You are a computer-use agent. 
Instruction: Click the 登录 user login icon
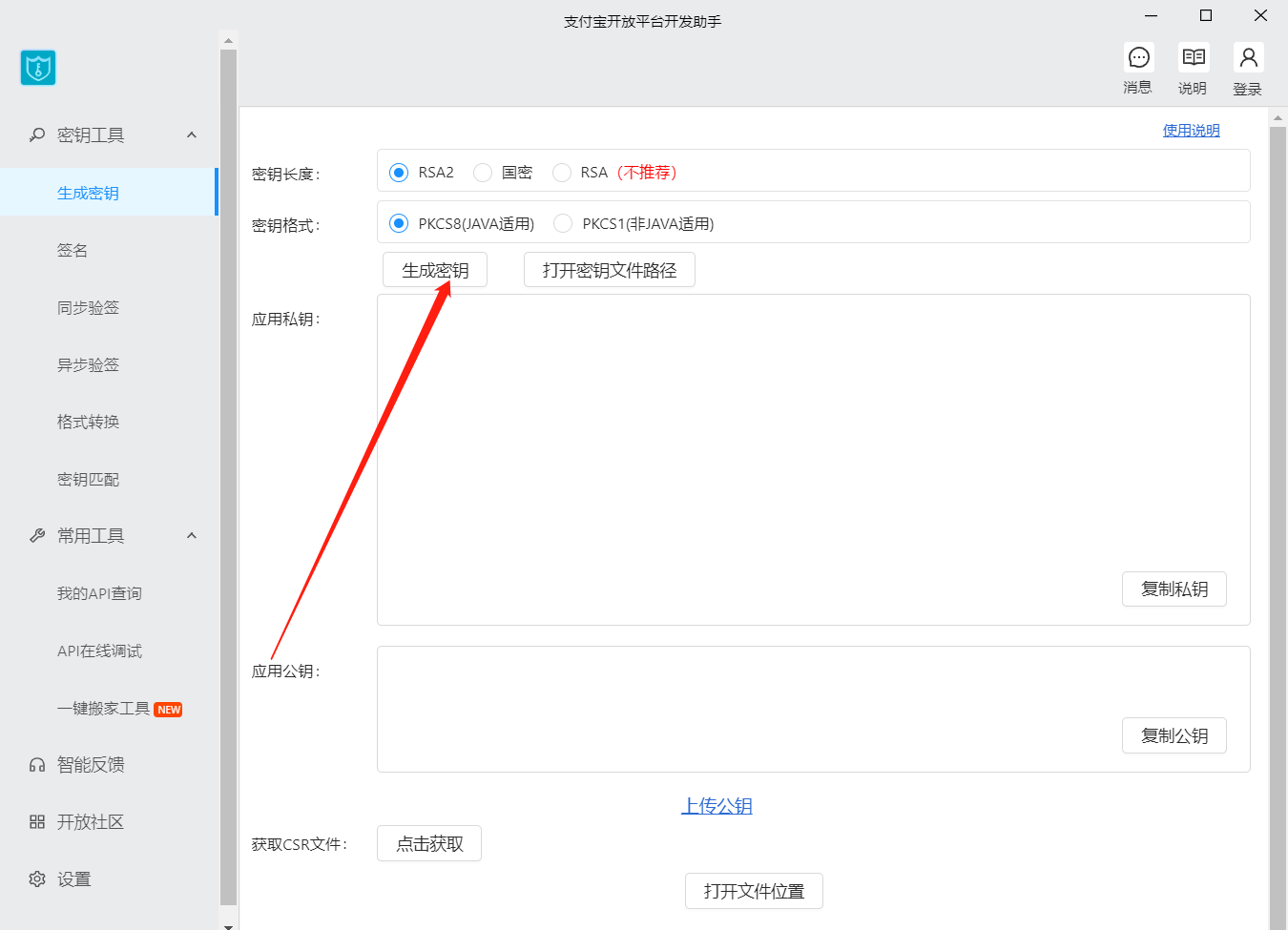tap(1248, 58)
